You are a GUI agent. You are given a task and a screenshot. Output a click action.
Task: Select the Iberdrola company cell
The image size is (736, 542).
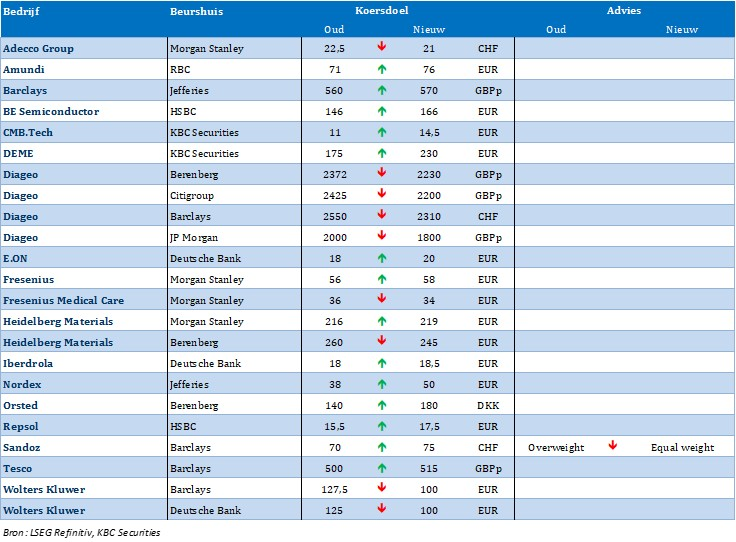tap(27, 363)
